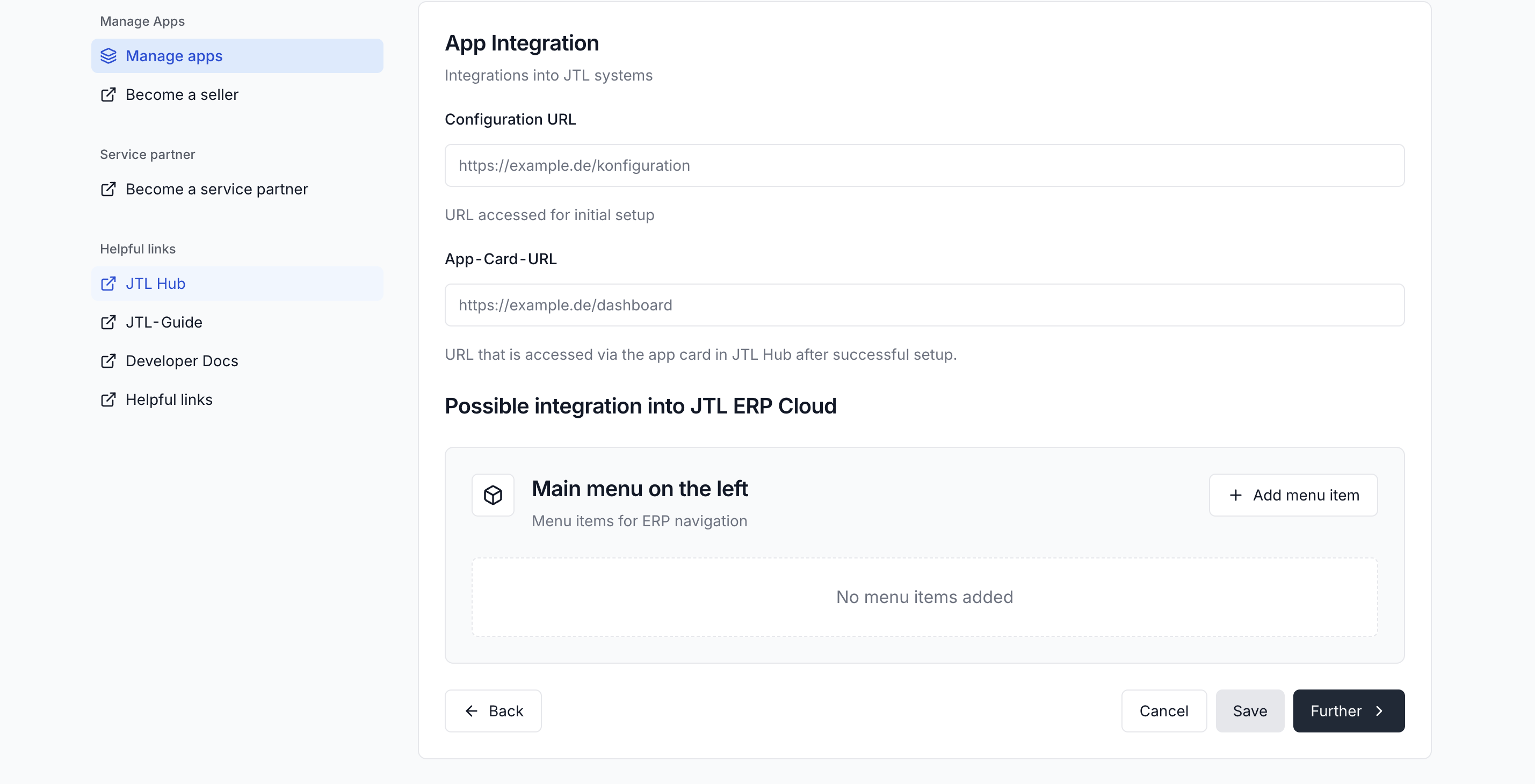Image resolution: width=1535 pixels, height=784 pixels.
Task: Focus the App-Card-URL input field
Action: [924, 305]
